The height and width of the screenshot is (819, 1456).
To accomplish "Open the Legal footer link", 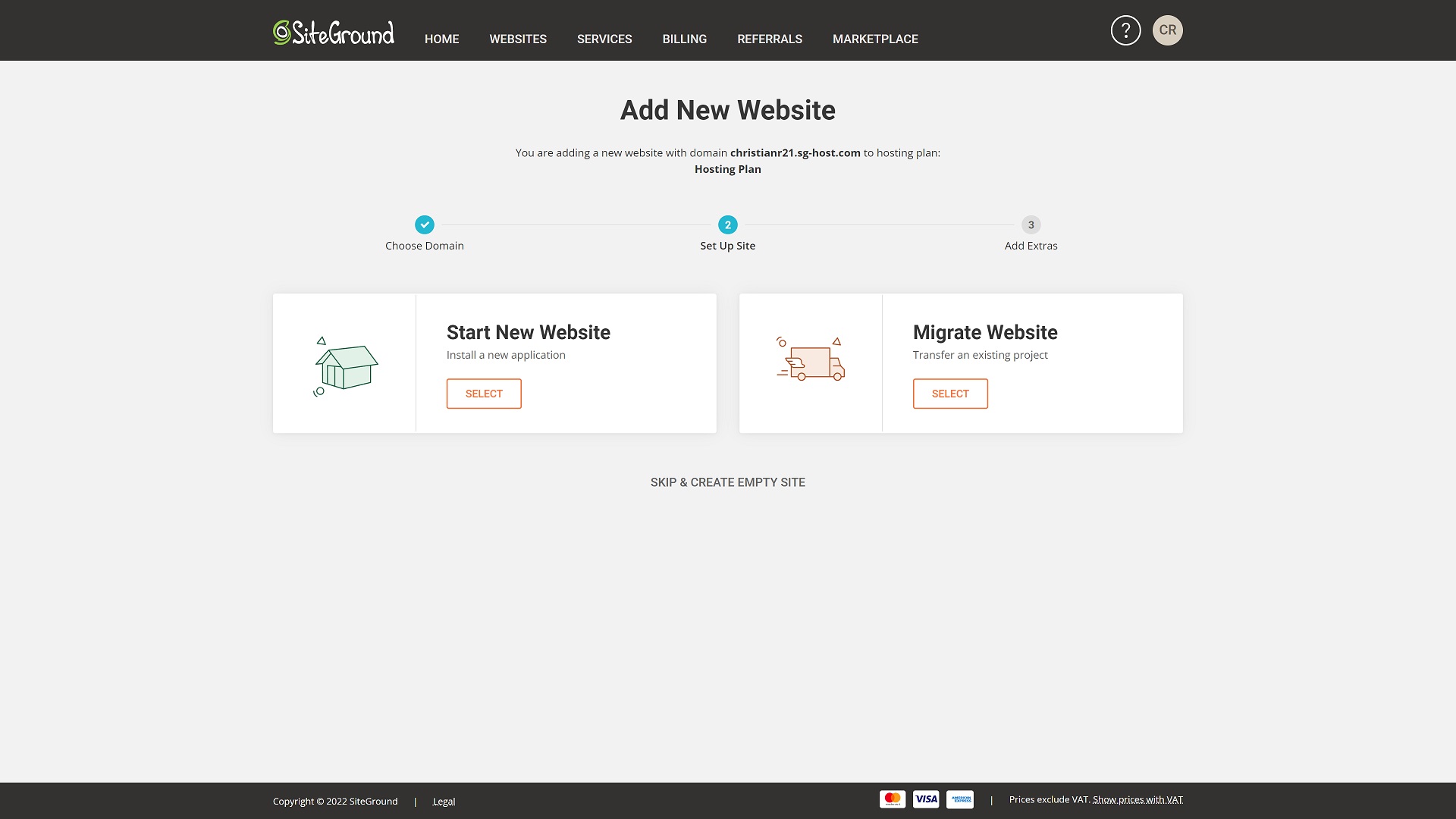I will (x=444, y=802).
